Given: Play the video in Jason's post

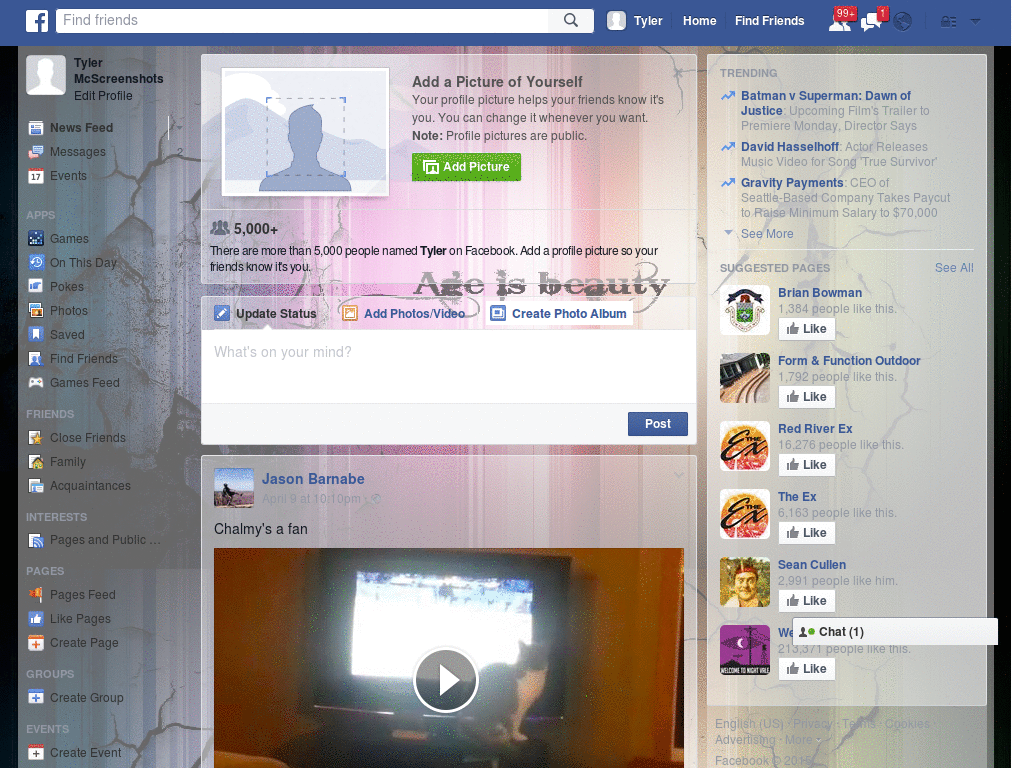Looking at the screenshot, I should 446,680.
